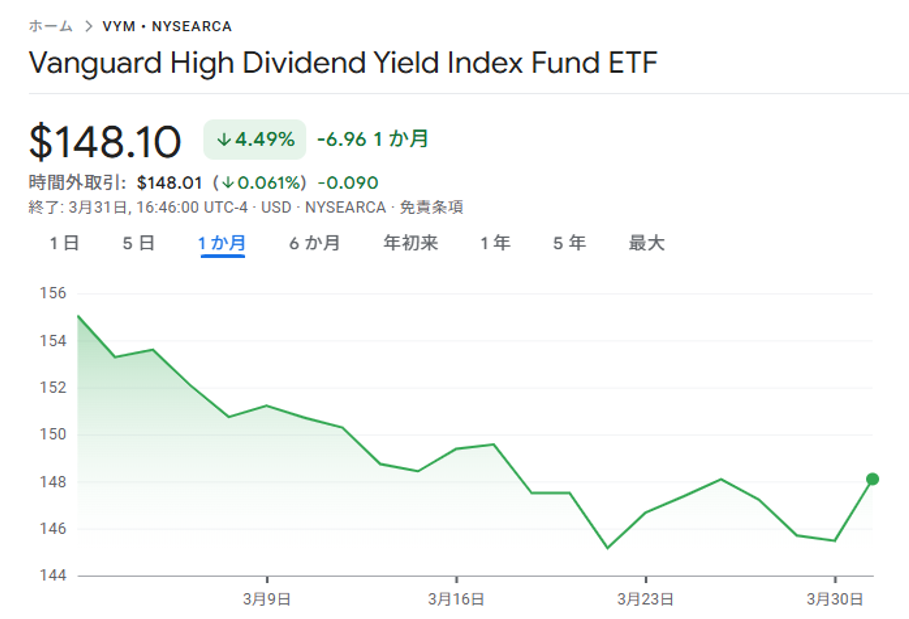Click the breadcrumb chevron after ホーム
Viewport: 909px width, 619px height.
coord(88,26)
